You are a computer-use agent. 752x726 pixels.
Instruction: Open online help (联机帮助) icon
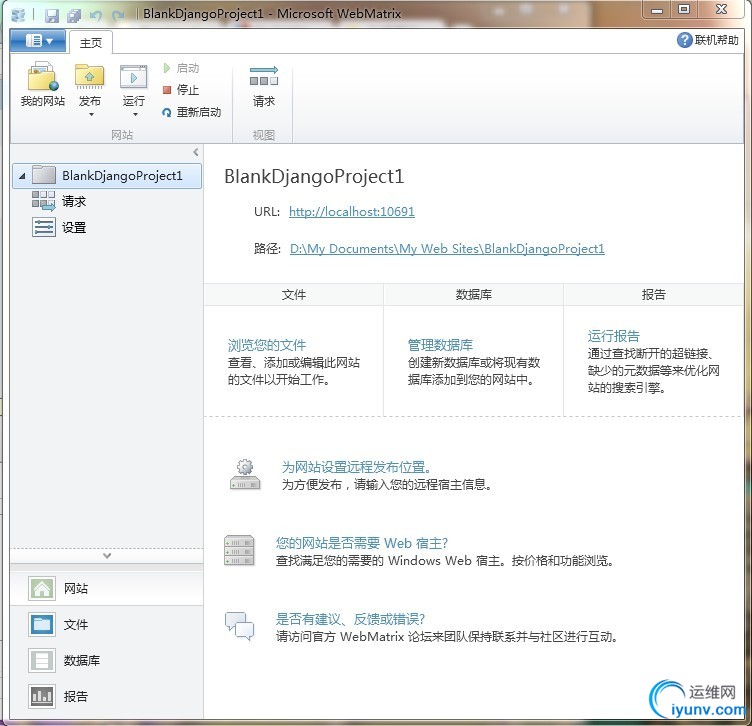tap(684, 40)
